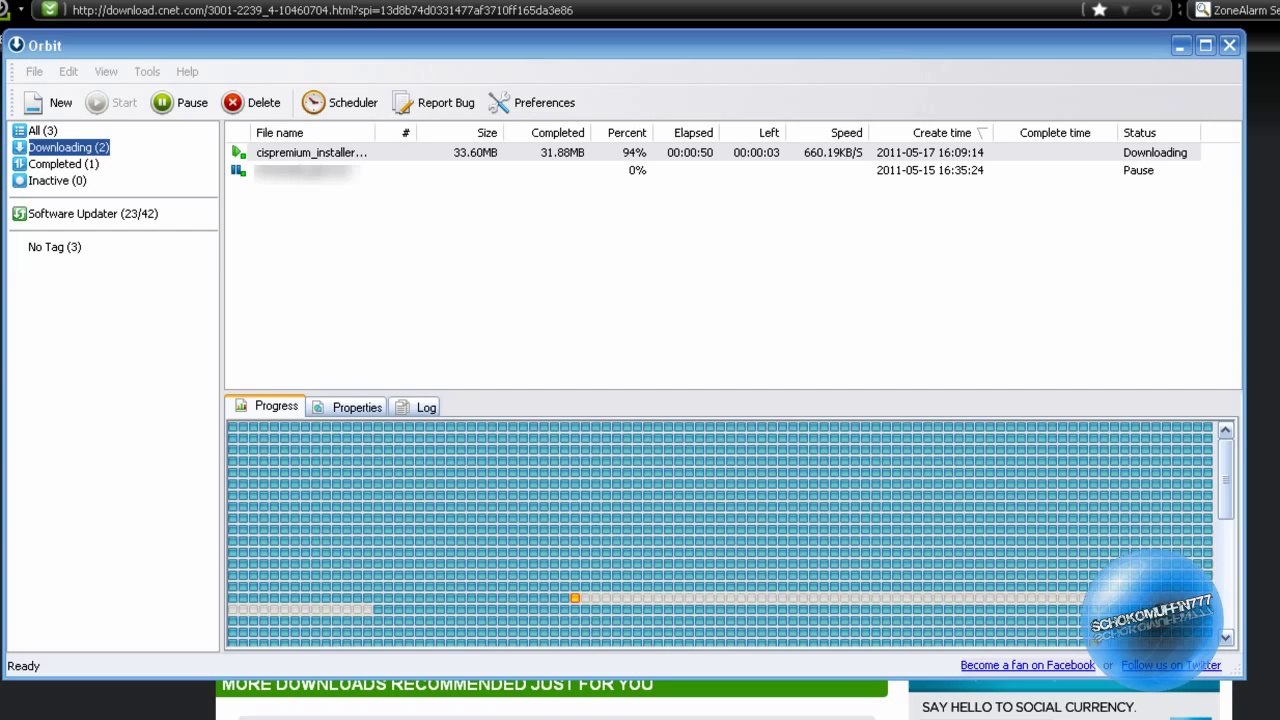Pause the selected download

click(x=179, y=103)
